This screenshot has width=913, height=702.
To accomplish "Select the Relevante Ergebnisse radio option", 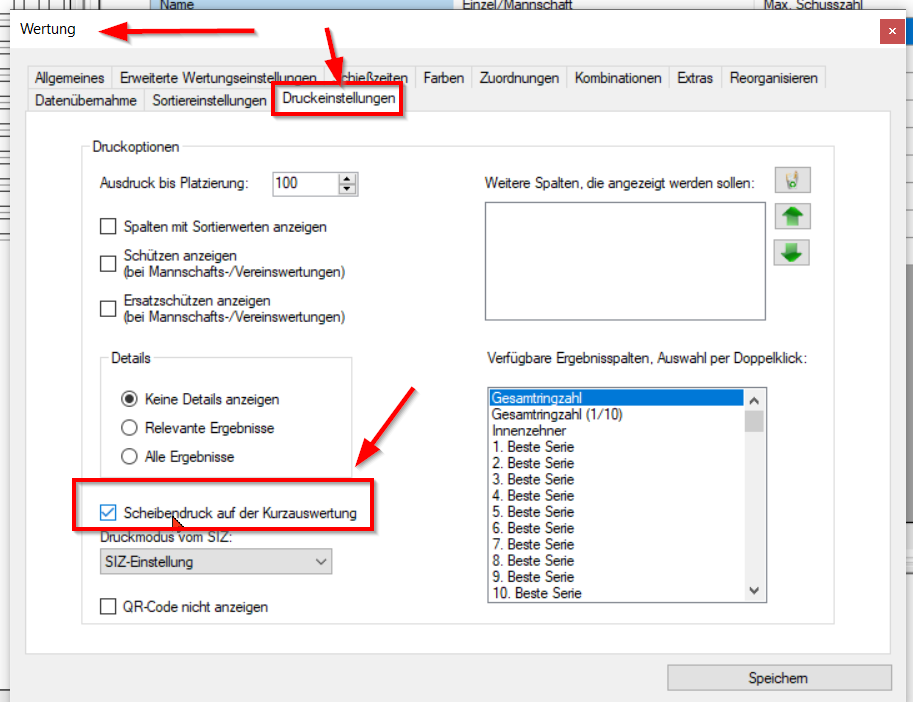I will point(129,428).
